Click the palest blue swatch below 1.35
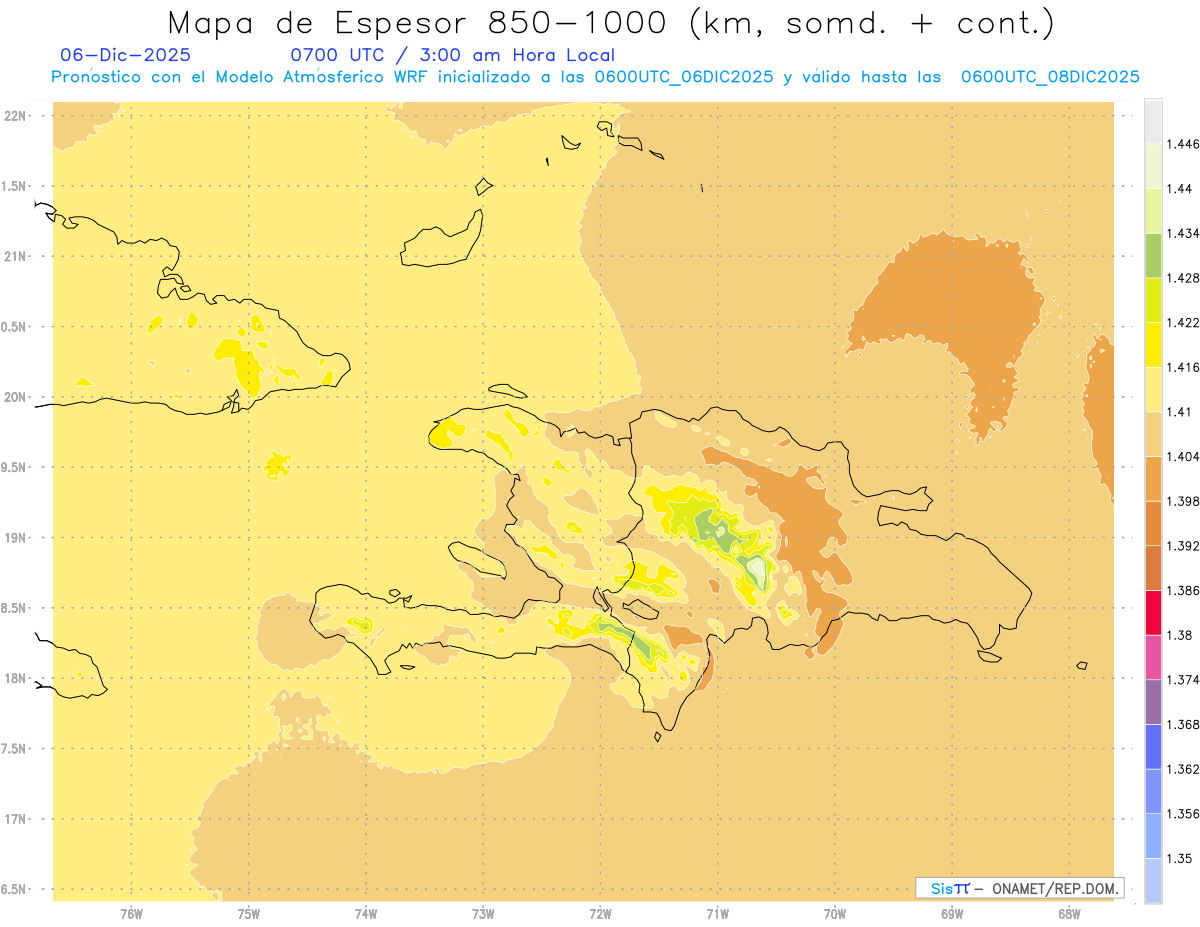 click(1153, 881)
